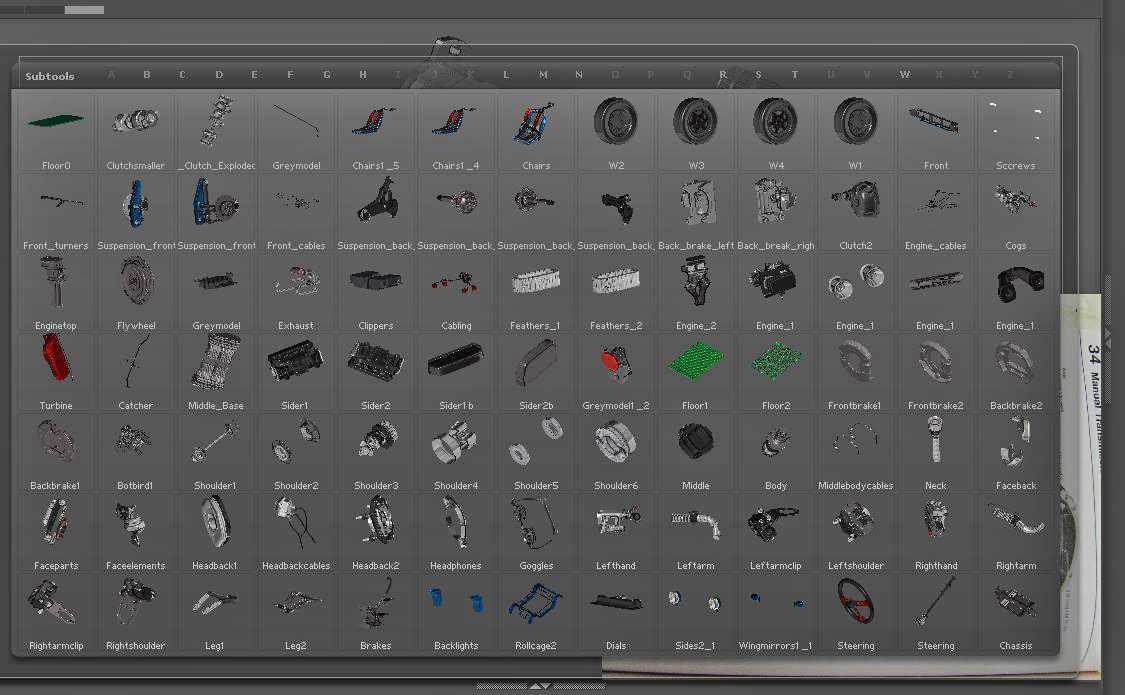The width and height of the screenshot is (1125, 695).
Task: Click the bottom tray divider arrows
Action: tap(539, 686)
